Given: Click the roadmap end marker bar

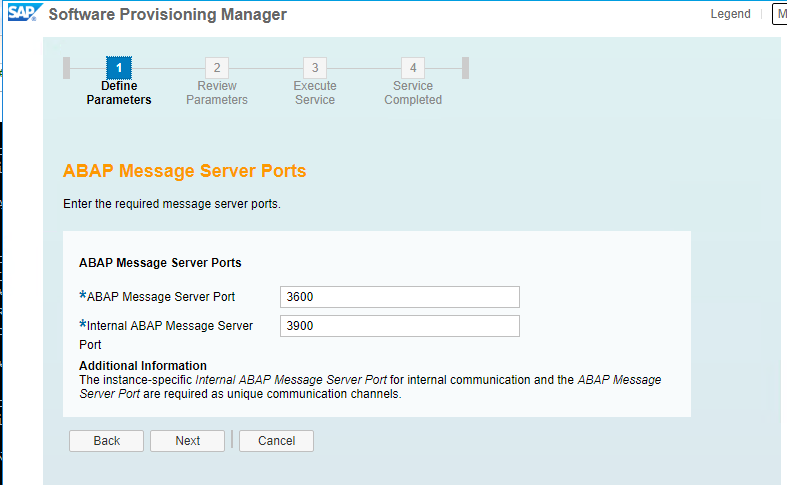Looking at the screenshot, I should pos(465,68).
